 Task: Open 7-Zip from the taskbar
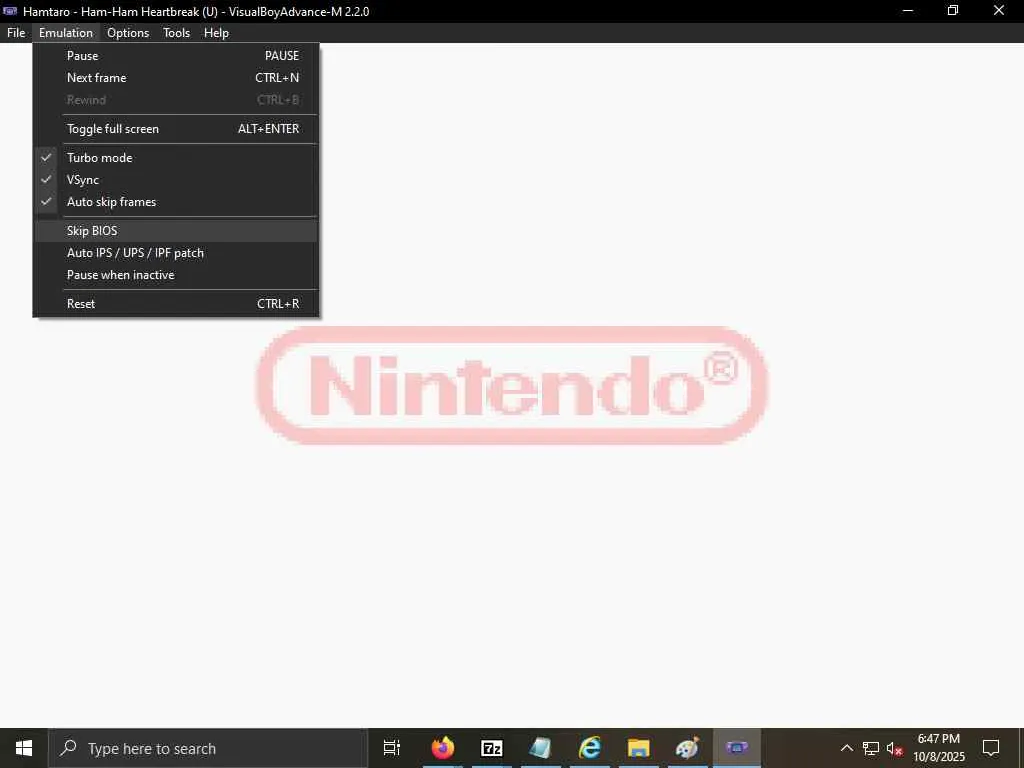pos(492,748)
